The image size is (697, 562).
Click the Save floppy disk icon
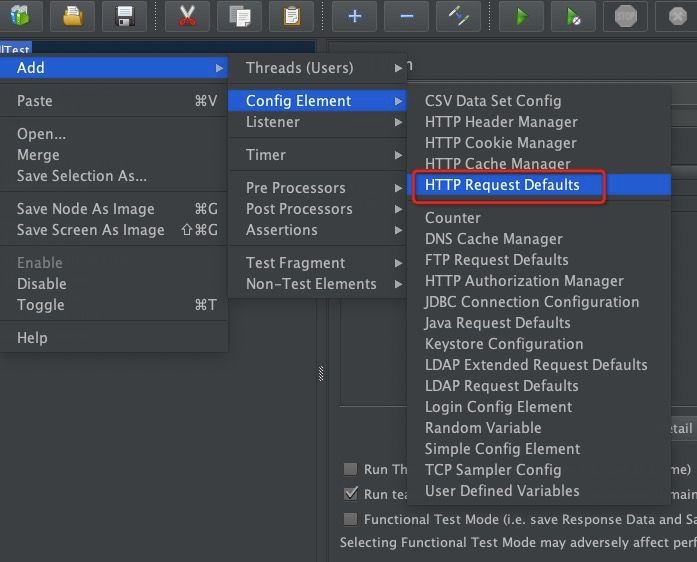[124, 16]
